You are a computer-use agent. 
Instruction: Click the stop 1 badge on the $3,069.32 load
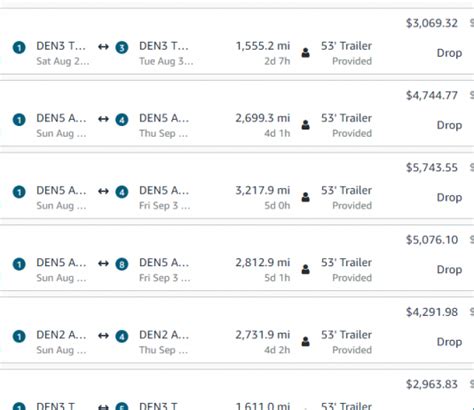[x=19, y=47]
